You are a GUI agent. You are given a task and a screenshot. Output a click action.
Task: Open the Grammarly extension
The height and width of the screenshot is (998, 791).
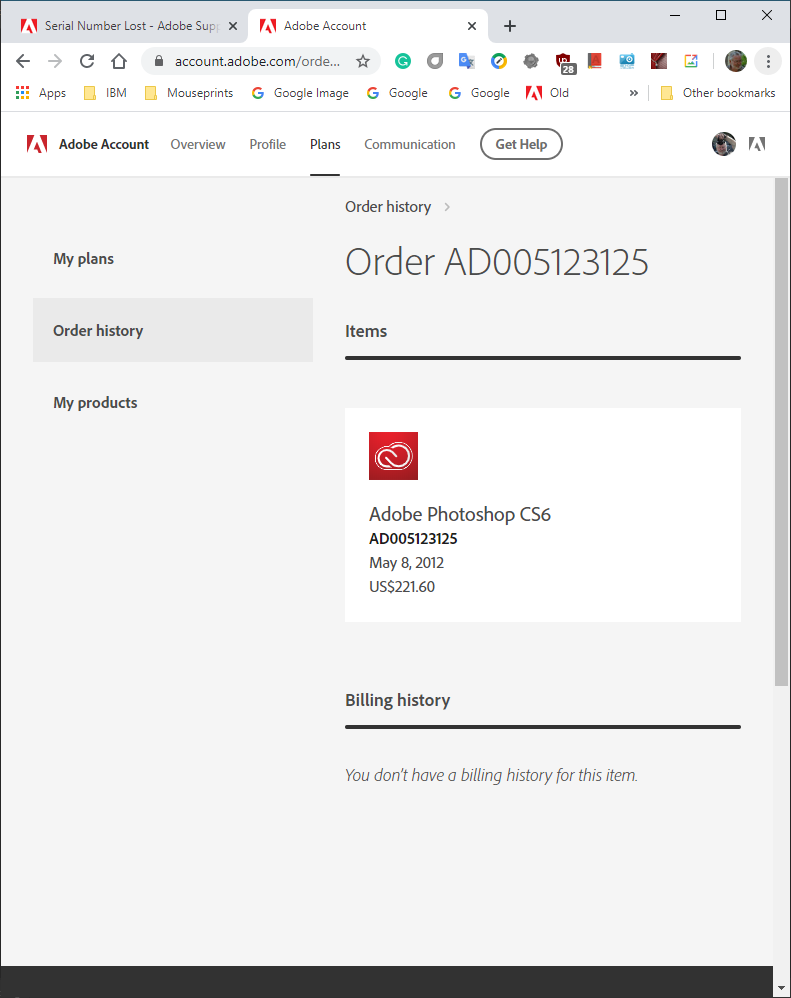coord(403,61)
